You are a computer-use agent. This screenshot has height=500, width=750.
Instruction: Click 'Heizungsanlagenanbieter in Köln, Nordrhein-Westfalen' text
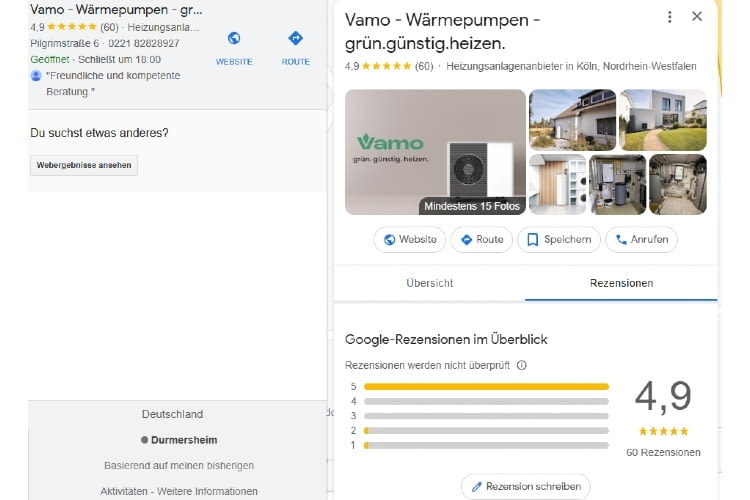pyautogui.click(x=571, y=66)
